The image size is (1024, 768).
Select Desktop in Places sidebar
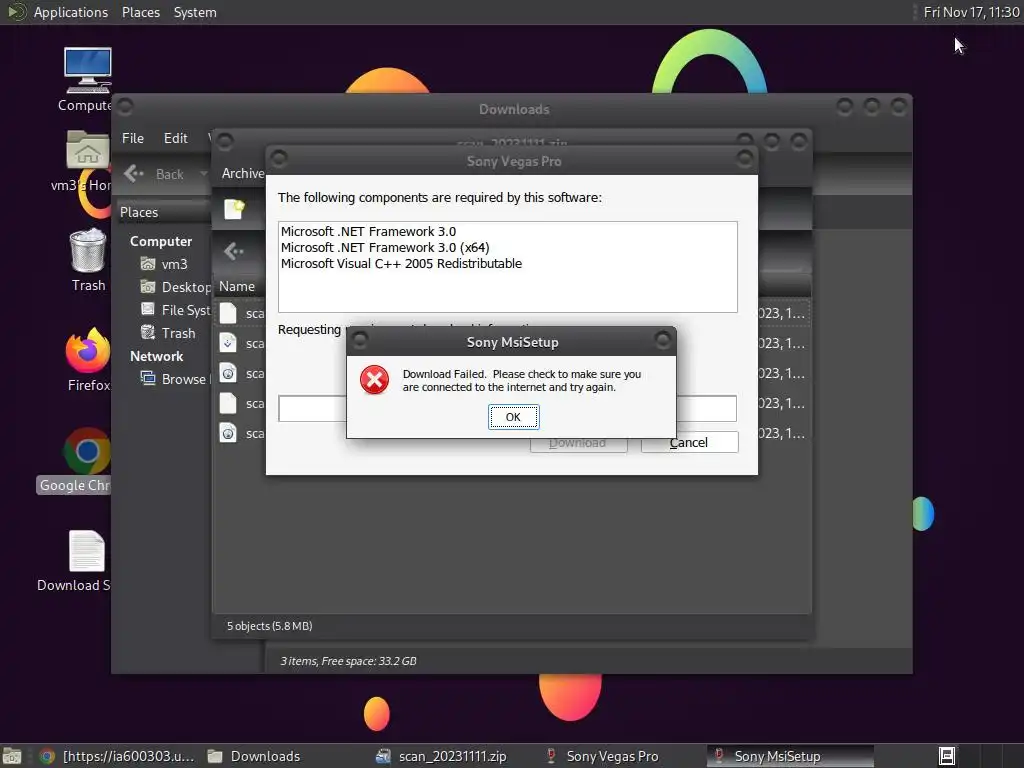175,287
